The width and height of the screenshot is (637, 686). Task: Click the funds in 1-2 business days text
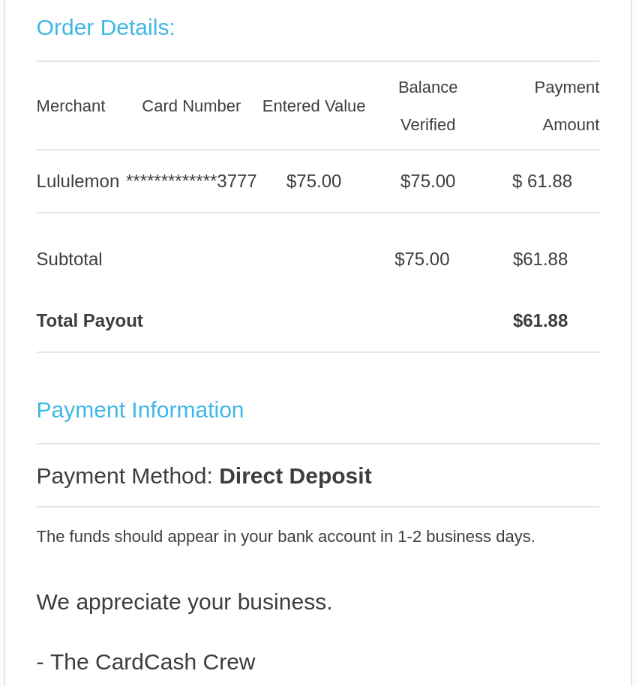coord(285,537)
